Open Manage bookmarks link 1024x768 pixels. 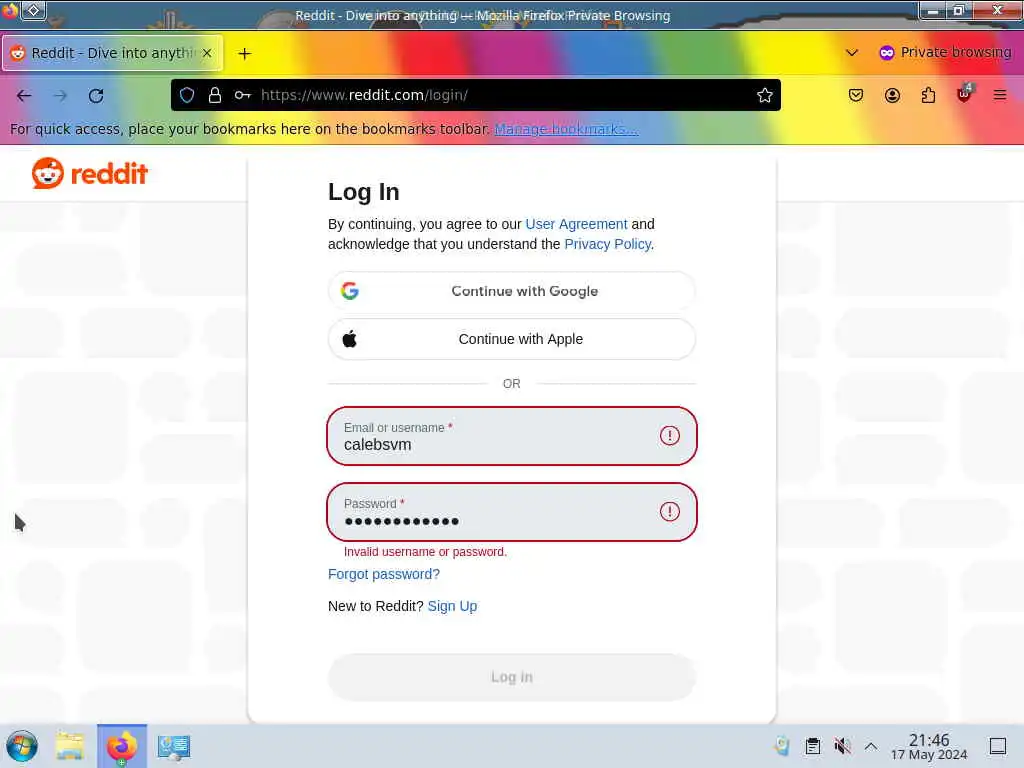pos(566,129)
